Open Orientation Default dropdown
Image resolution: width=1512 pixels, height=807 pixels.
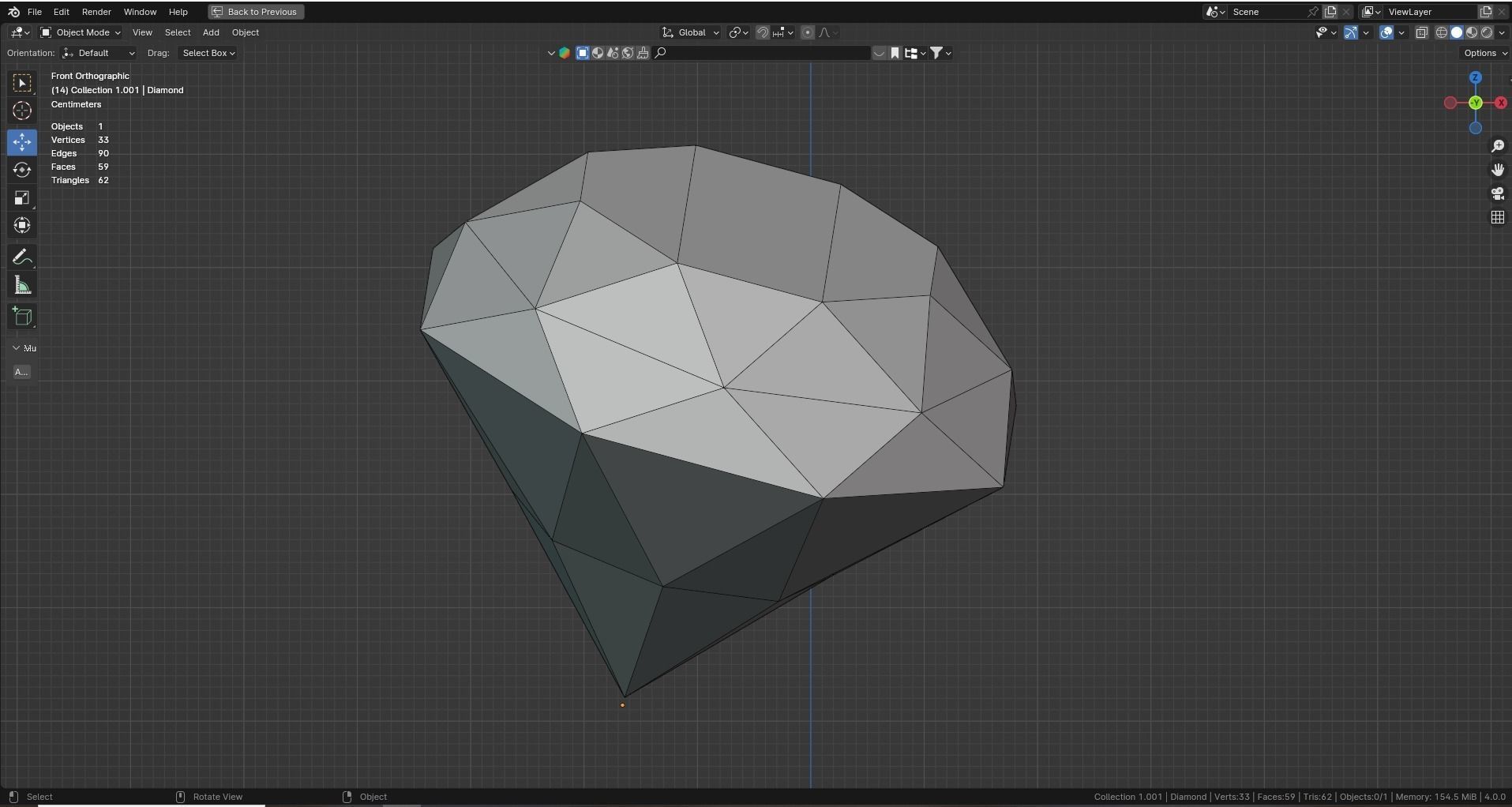tap(99, 53)
